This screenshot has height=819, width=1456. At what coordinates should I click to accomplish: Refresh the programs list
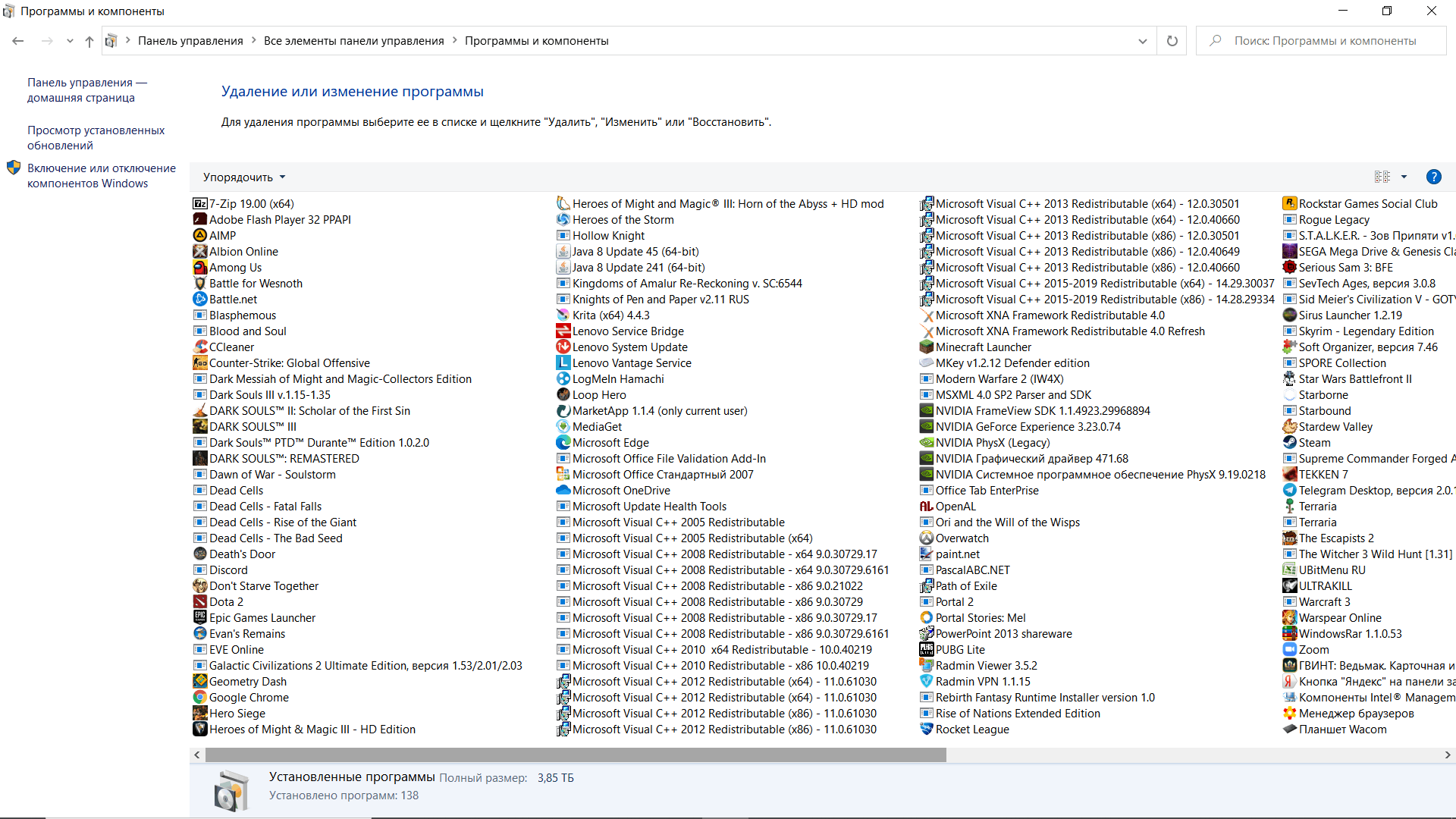point(1172,41)
